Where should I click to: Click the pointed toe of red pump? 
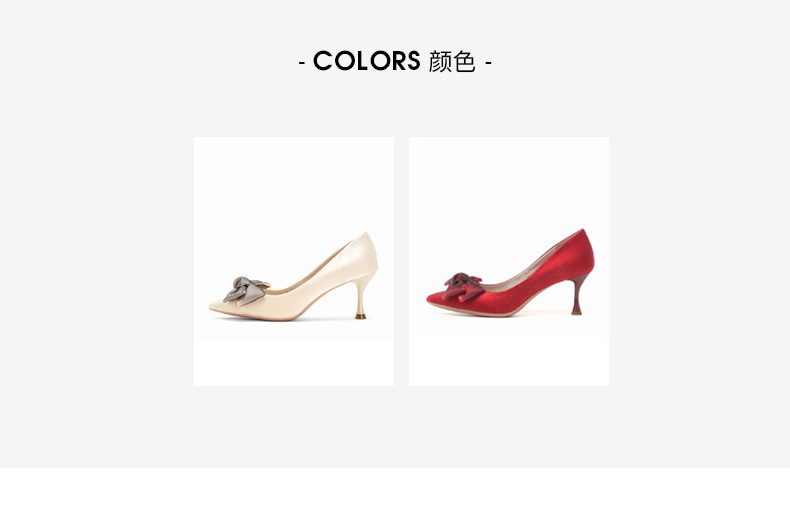point(435,299)
